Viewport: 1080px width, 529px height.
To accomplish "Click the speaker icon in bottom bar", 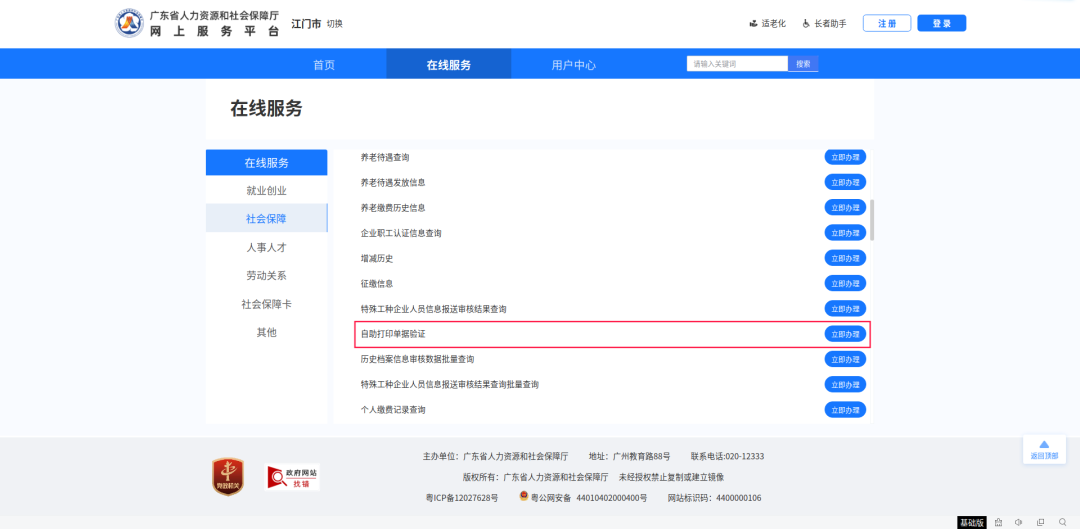I will point(1019,522).
